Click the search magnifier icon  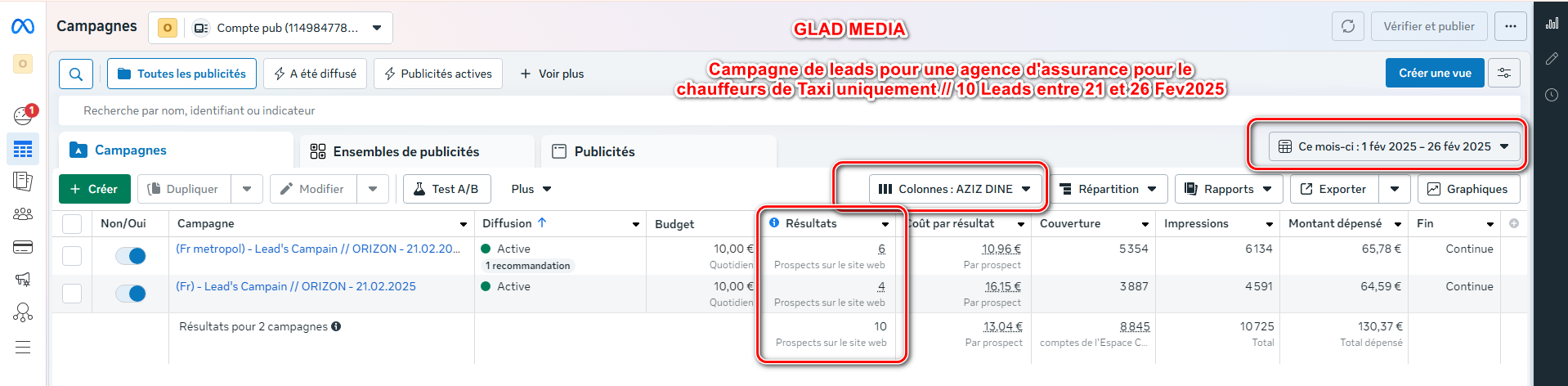[x=76, y=74]
